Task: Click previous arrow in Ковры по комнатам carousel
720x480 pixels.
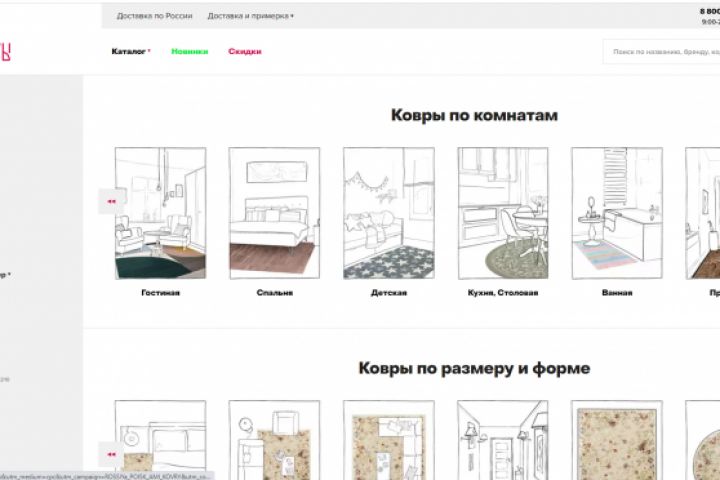Action: 111,201
